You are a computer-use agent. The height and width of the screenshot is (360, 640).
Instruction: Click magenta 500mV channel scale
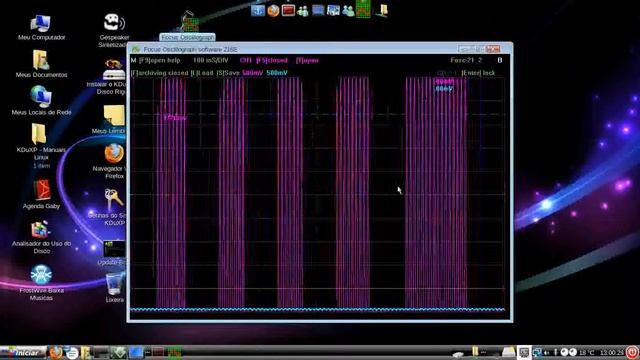tap(253, 73)
